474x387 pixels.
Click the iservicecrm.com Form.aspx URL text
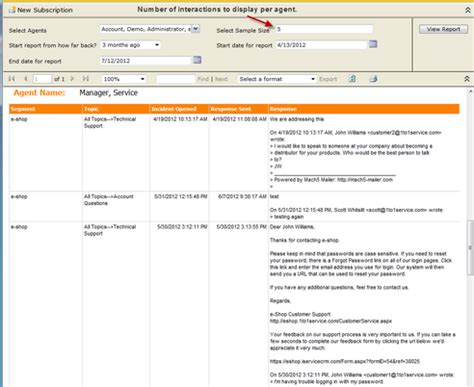(x=345, y=361)
